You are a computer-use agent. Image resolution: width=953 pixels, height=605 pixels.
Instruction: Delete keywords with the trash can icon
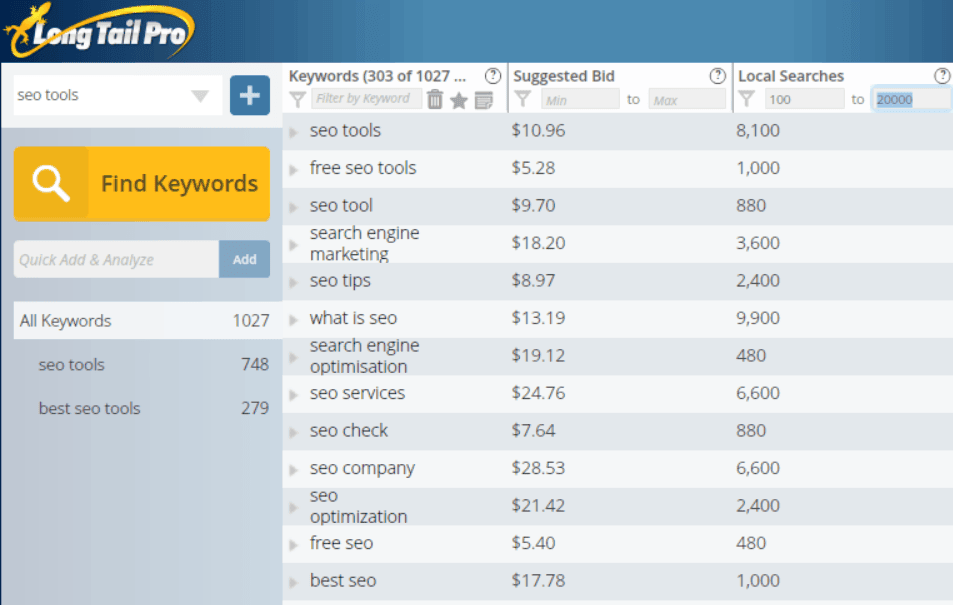tap(435, 99)
